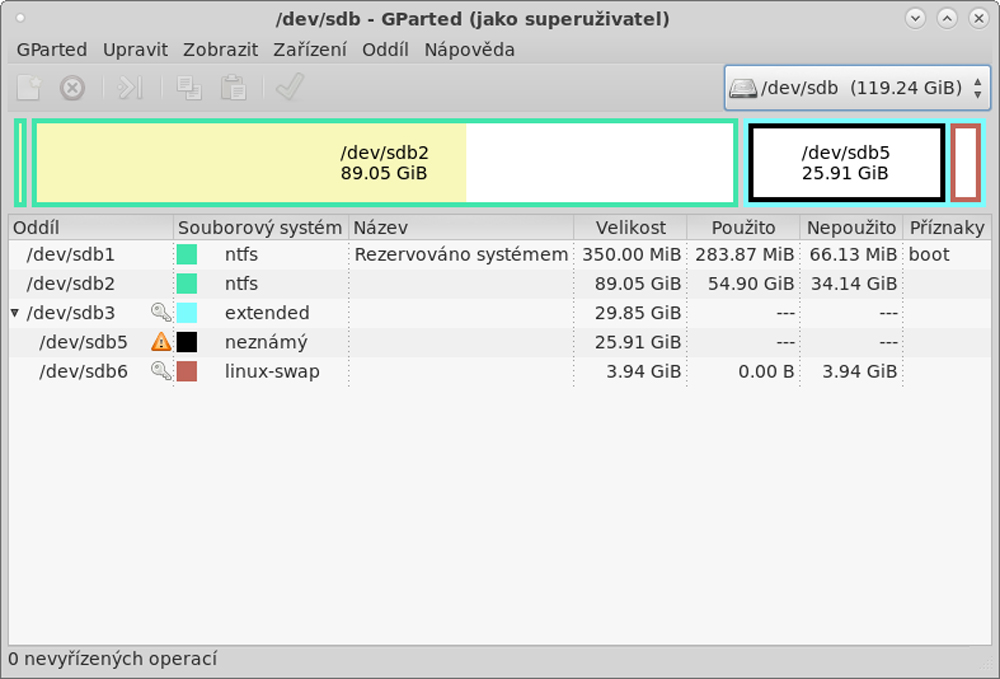The image size is (1000, 679).
Task: Click the cyan extended swatch of /dev/sdb3
Action: tap(187, 313)
